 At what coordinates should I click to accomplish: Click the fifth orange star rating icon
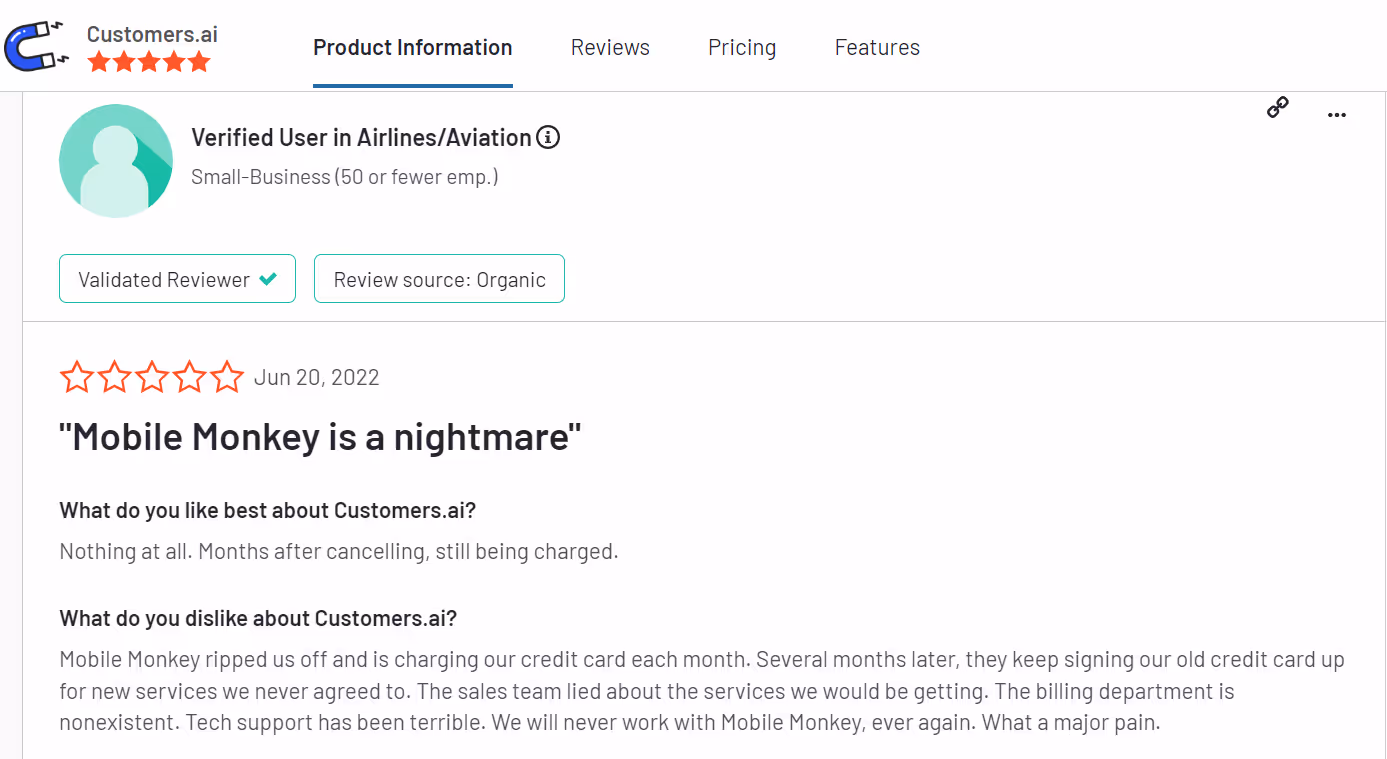pyautogui.click(x=198, y=61)
